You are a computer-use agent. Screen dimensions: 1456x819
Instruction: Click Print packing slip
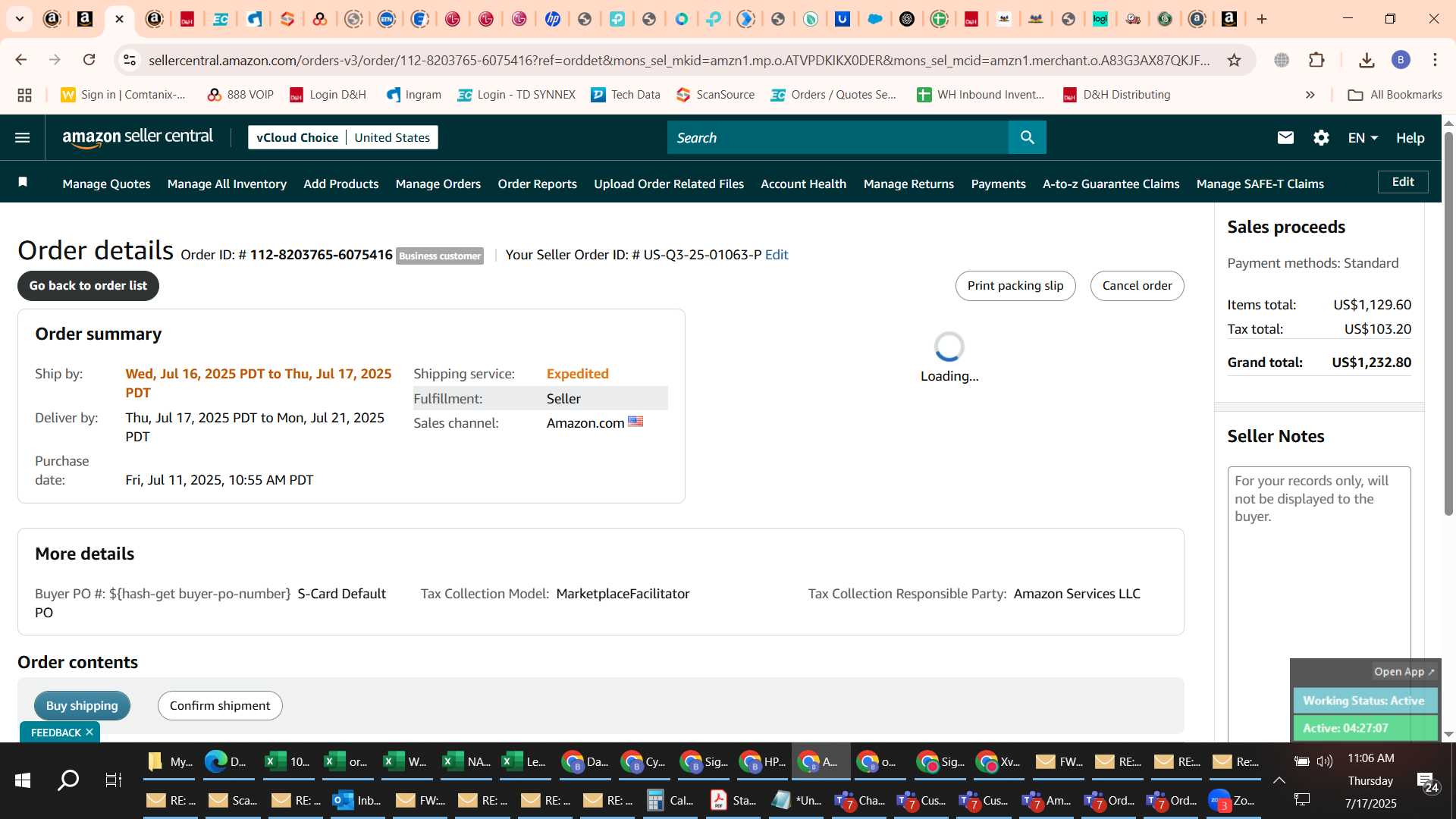[x=1015, y=285]
